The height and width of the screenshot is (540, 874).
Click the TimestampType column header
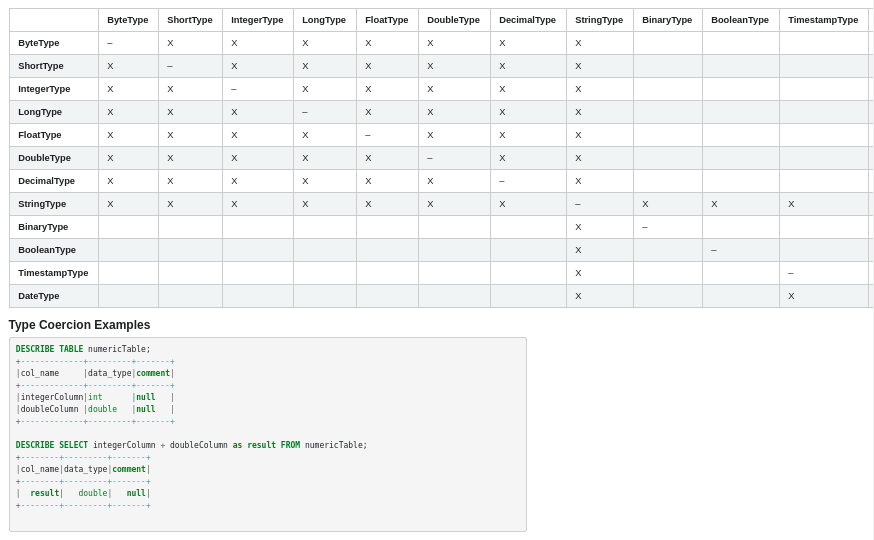pos(823,20)
